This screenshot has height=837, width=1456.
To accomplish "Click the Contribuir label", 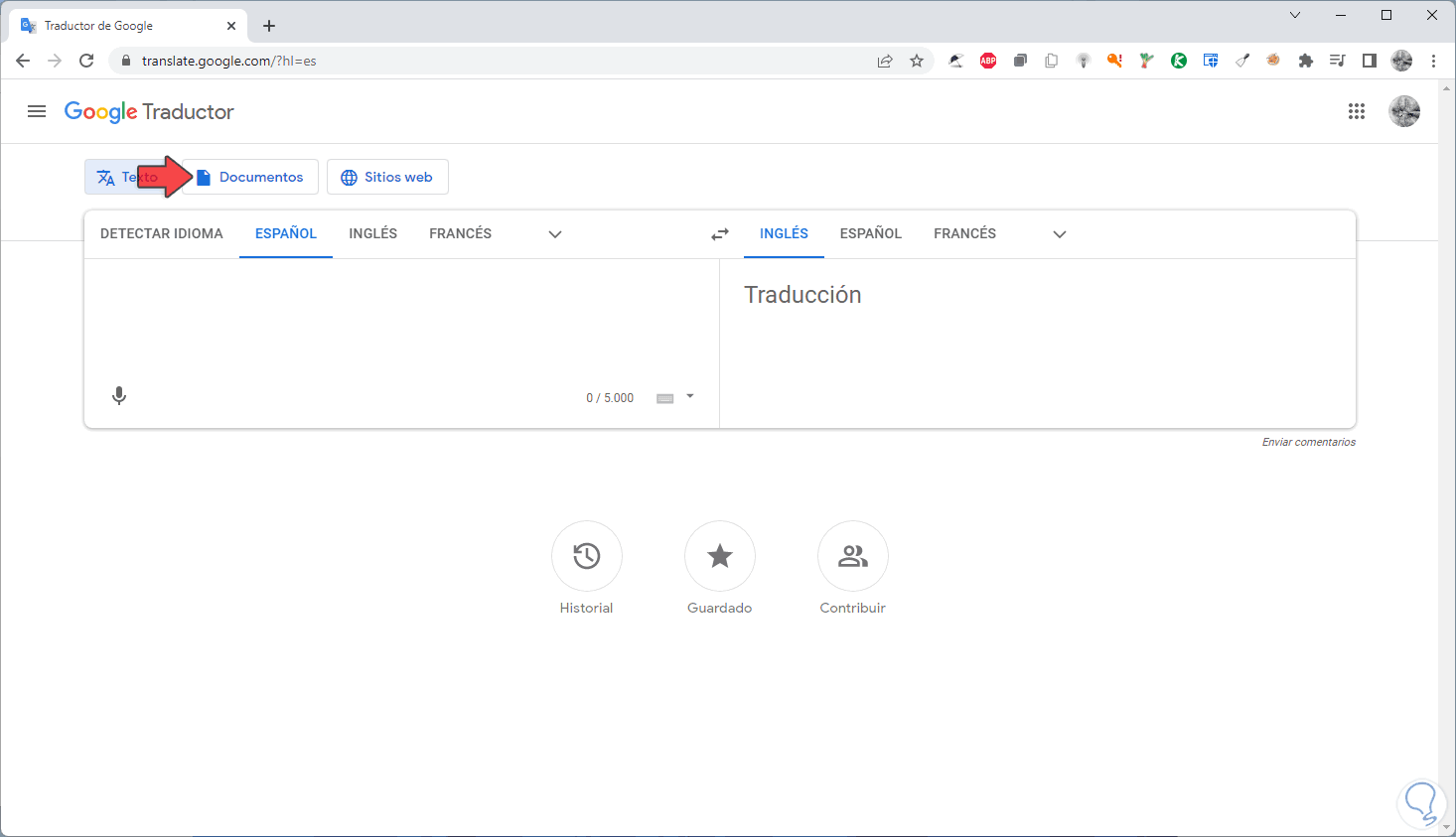I will (x=853, y=608).
